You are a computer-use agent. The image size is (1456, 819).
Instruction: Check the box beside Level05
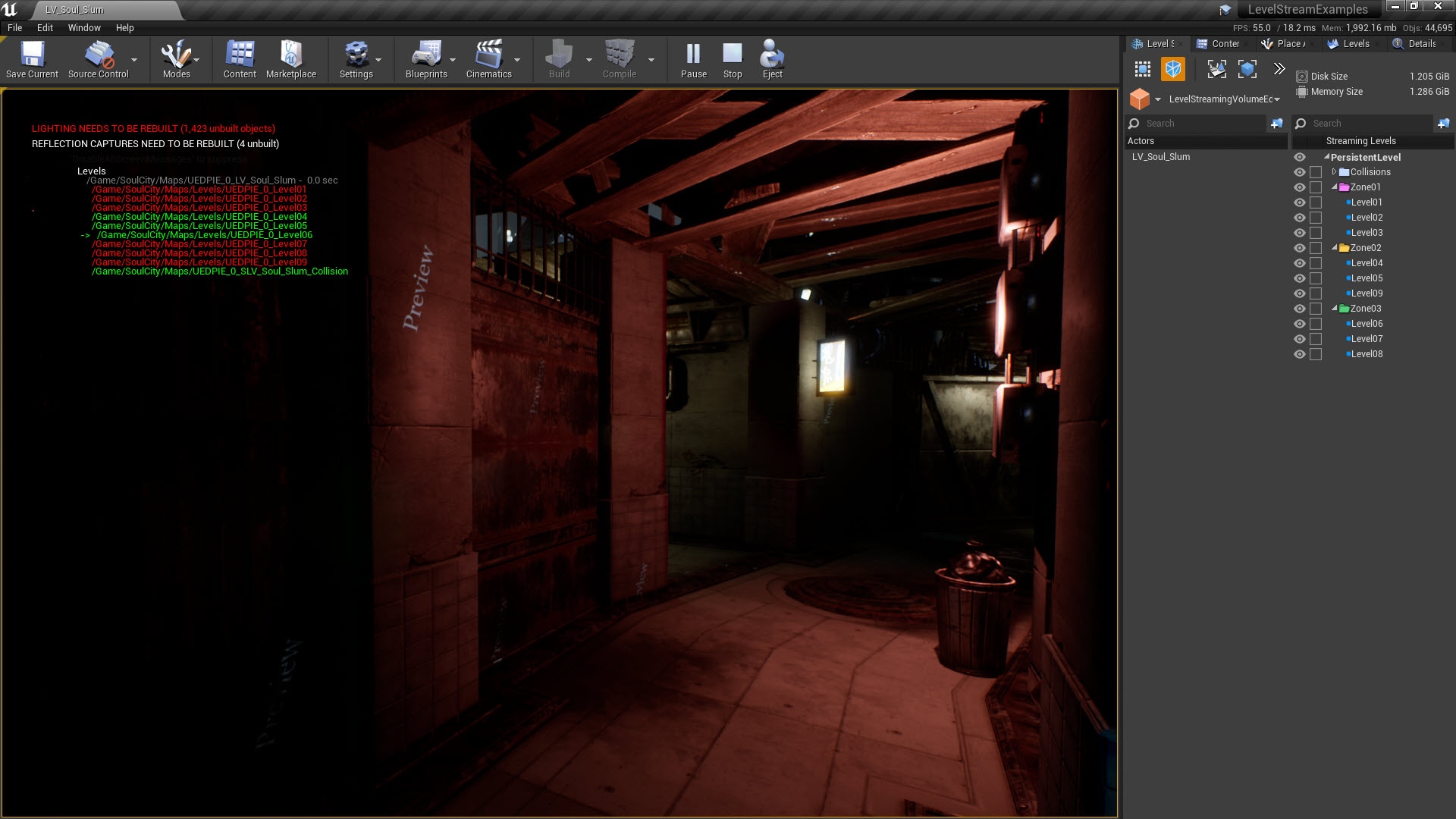point(1316,278)
